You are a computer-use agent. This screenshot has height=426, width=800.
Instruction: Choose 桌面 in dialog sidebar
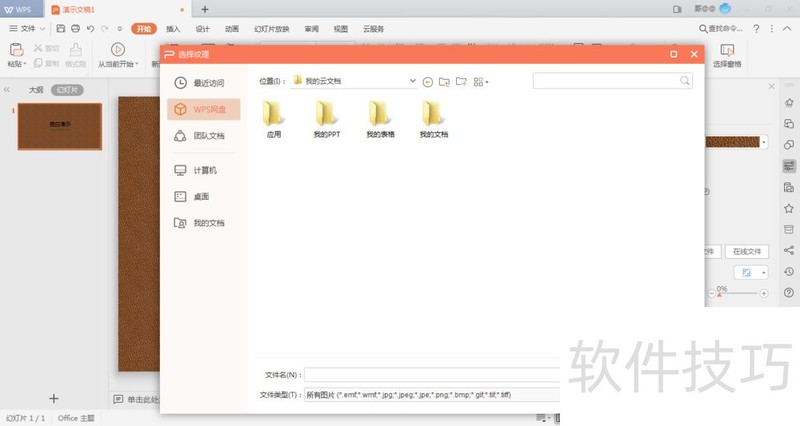click(204, 196)
